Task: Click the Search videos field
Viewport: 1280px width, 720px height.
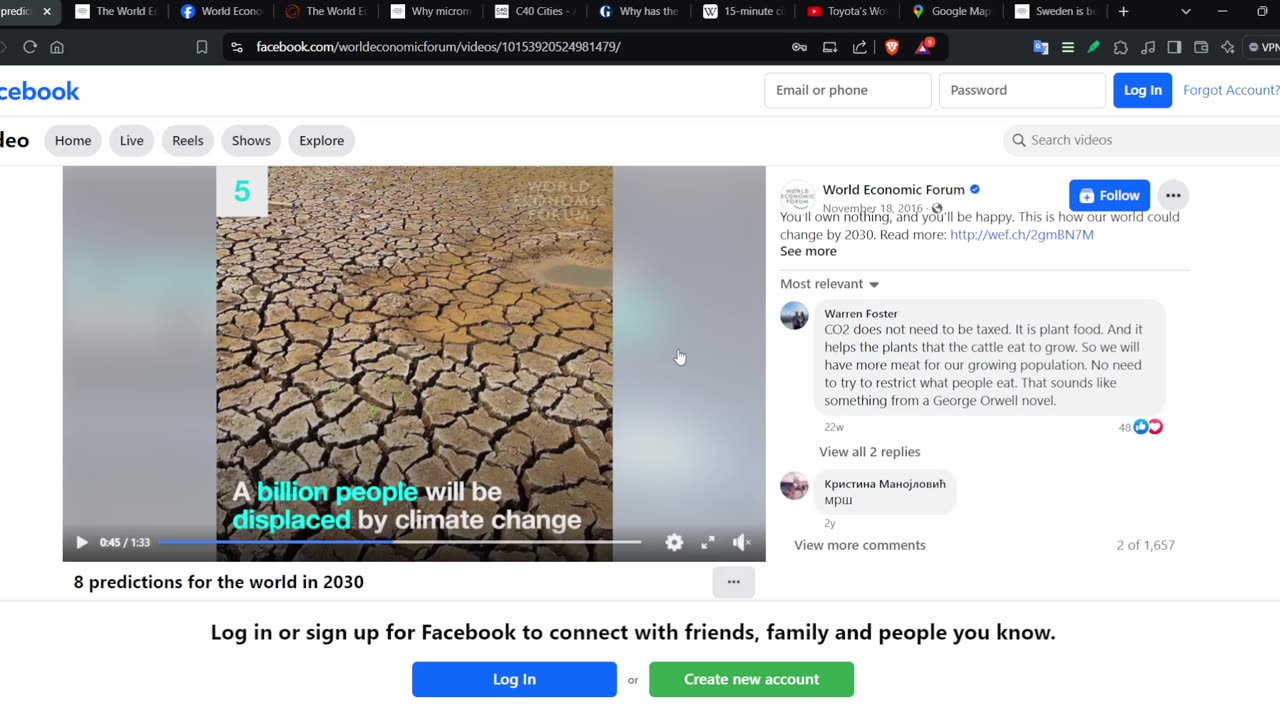Action: 1142,140
